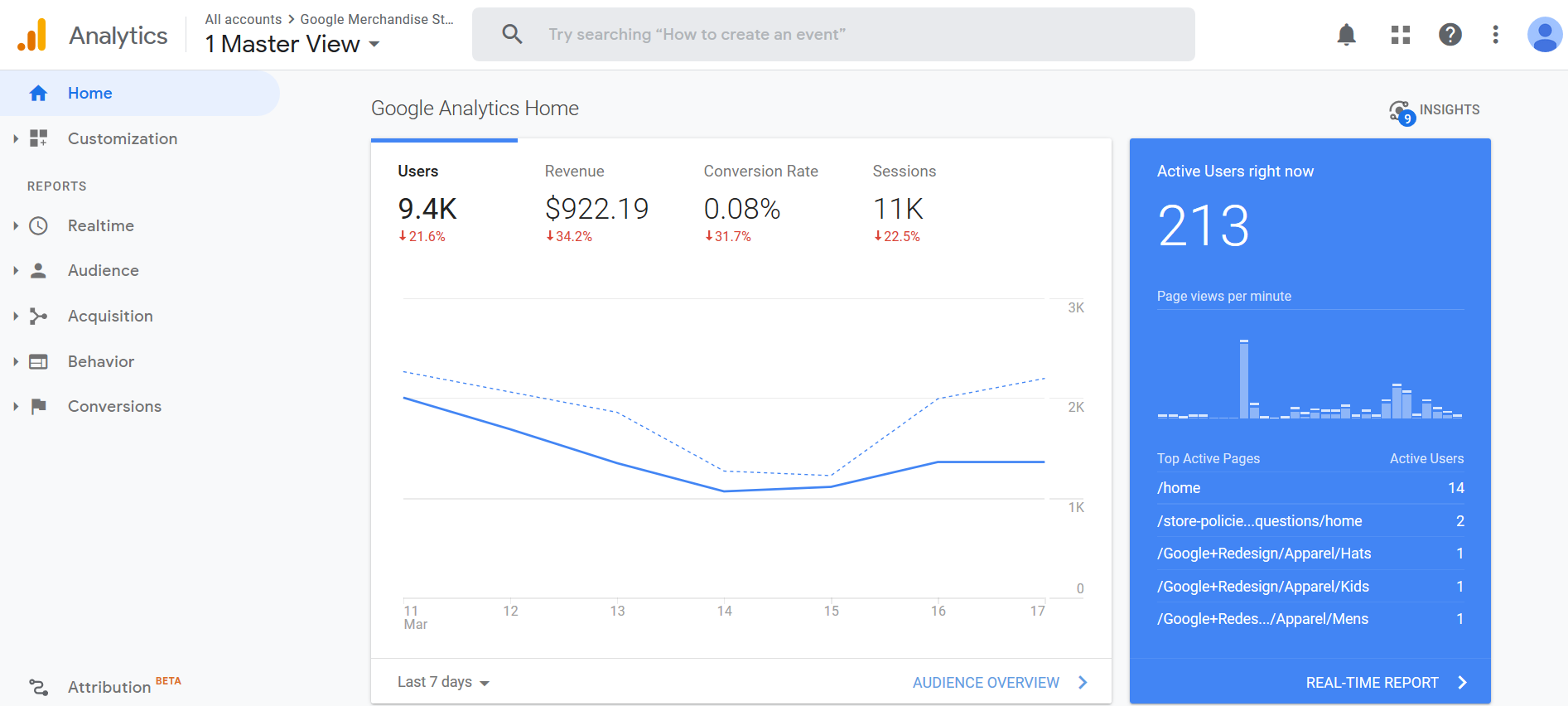Click the Customization dashboard icon
The height and width of the screenshot is (706, 1568).
click(x=39, y=138)
